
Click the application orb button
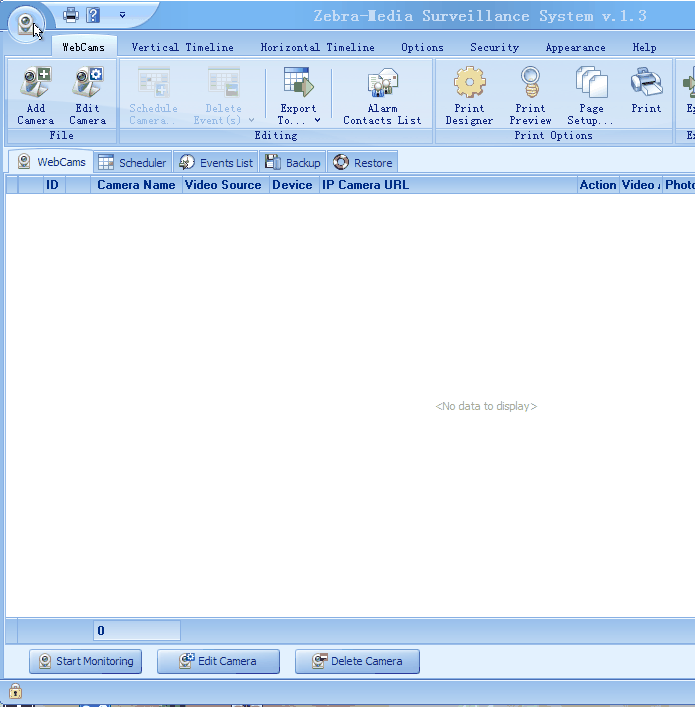click(x=26, y=24)
